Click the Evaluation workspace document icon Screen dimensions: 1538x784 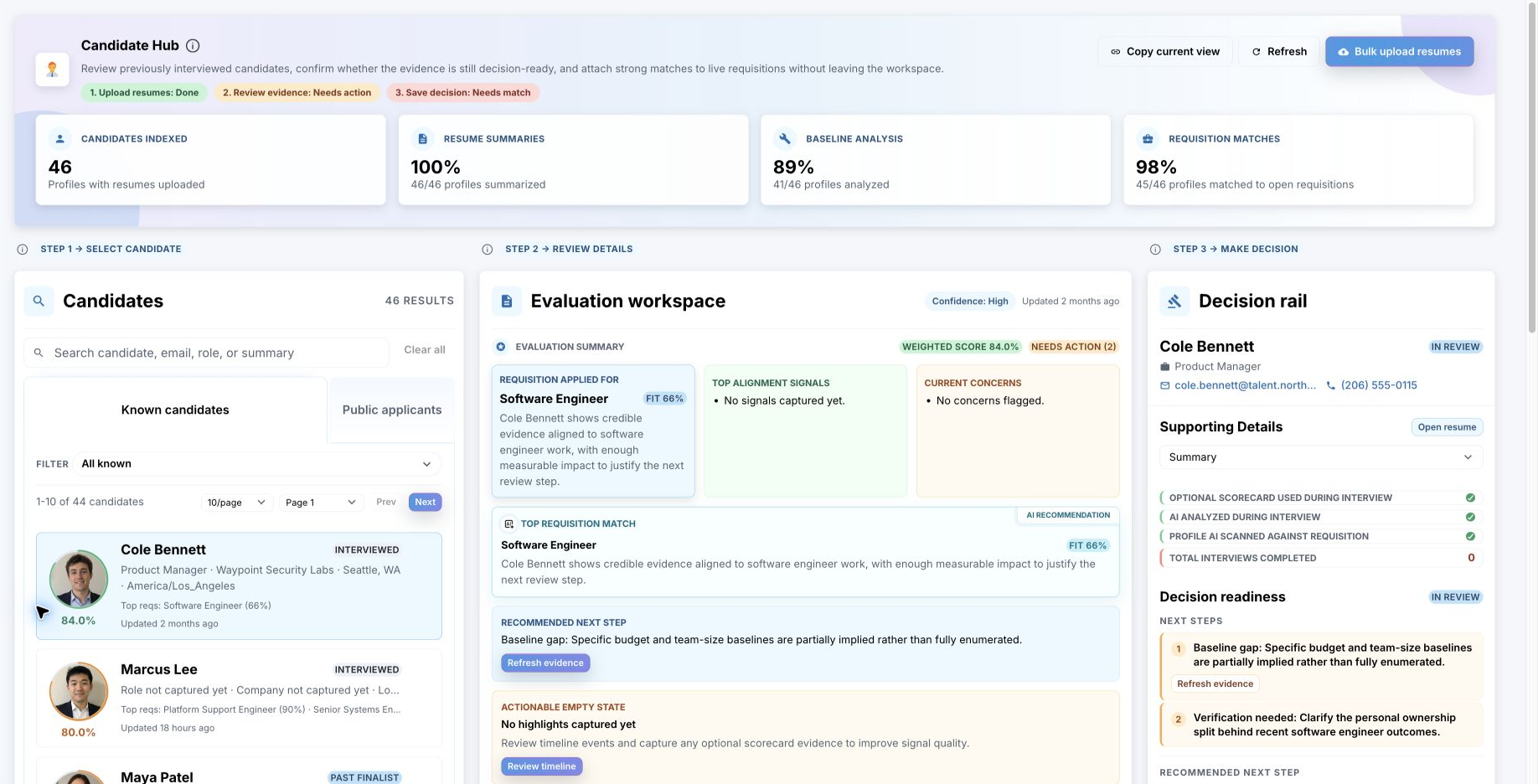pyautogui.click(x=507, y=301)
